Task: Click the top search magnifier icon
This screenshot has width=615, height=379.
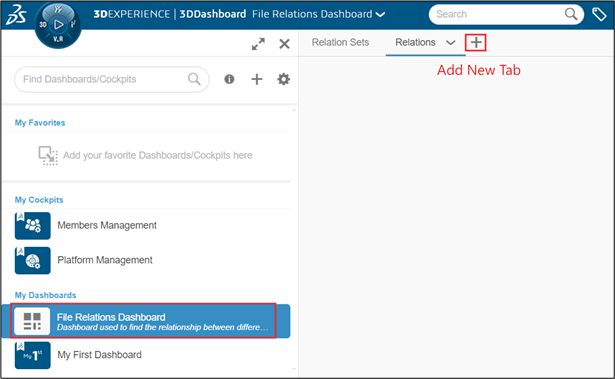Action: coord(571,14)
